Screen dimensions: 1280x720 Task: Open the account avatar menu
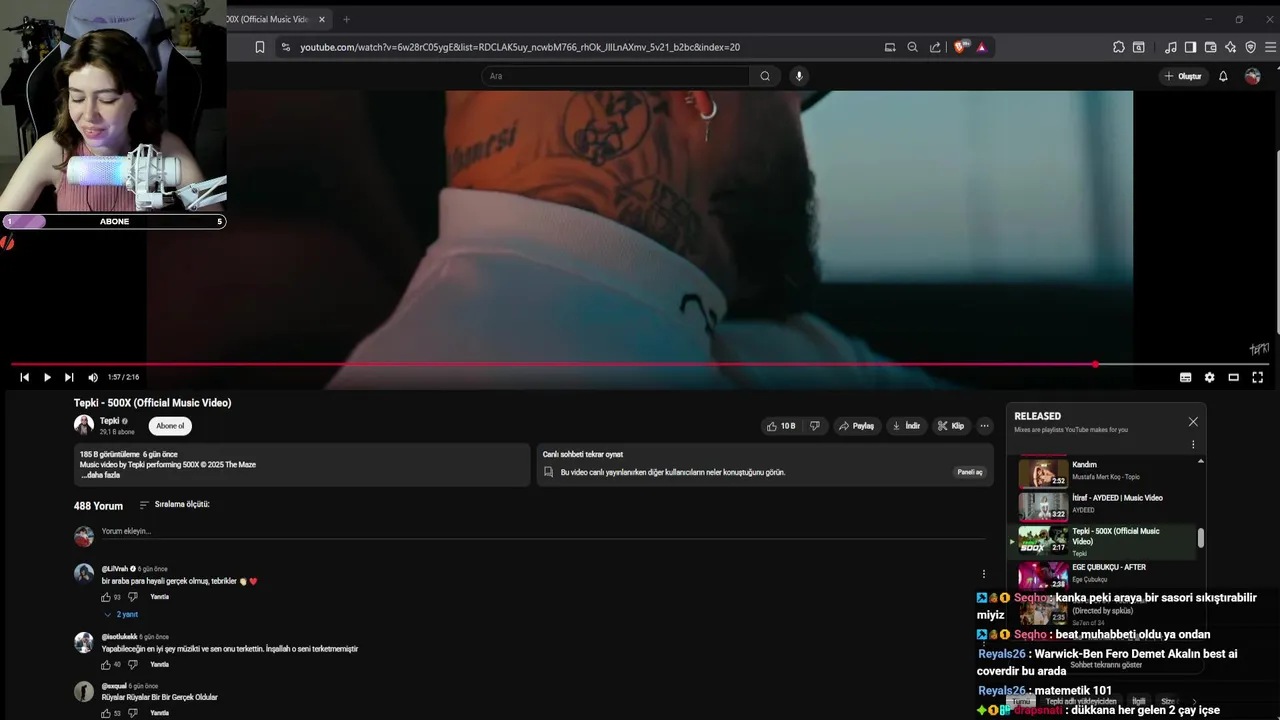click(x=1253, y=76)
